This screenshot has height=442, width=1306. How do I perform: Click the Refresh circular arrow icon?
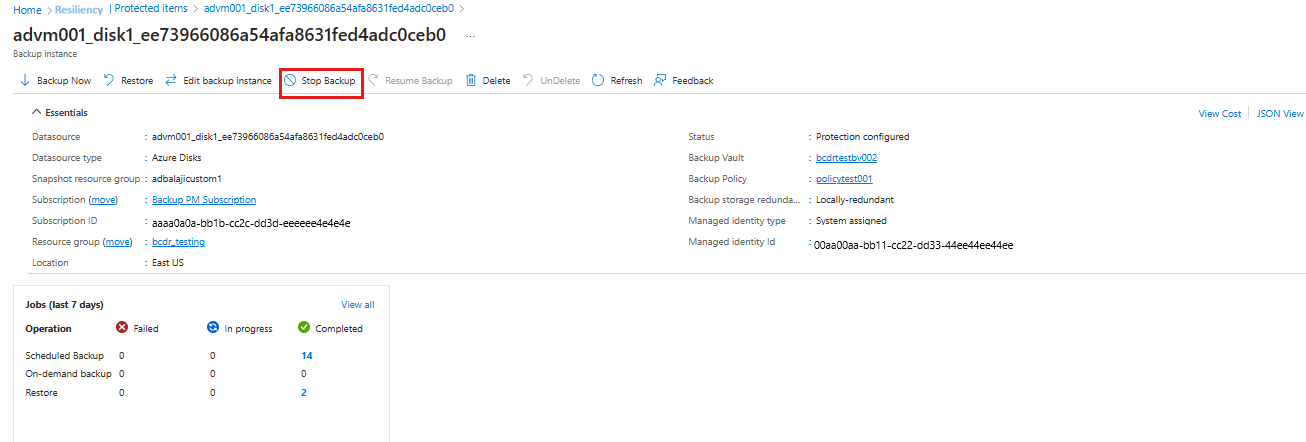598,81
